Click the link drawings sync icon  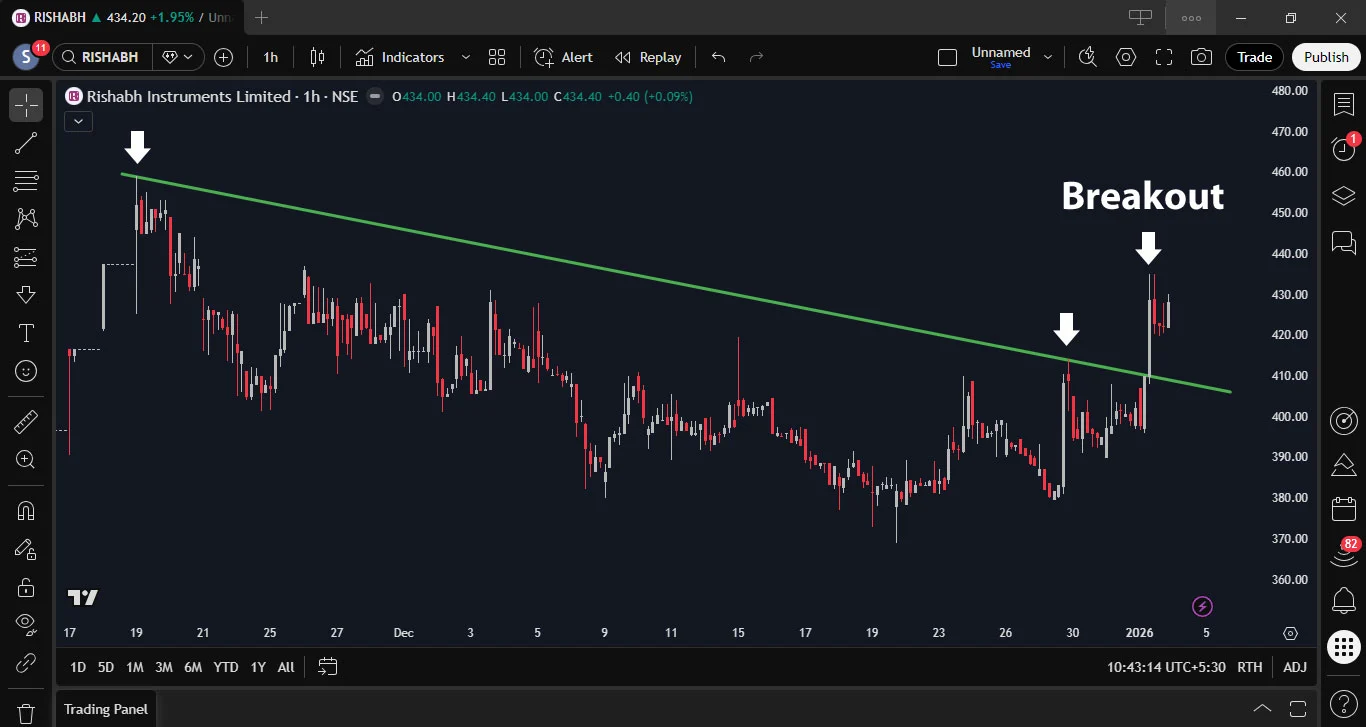tap(26, 662)
